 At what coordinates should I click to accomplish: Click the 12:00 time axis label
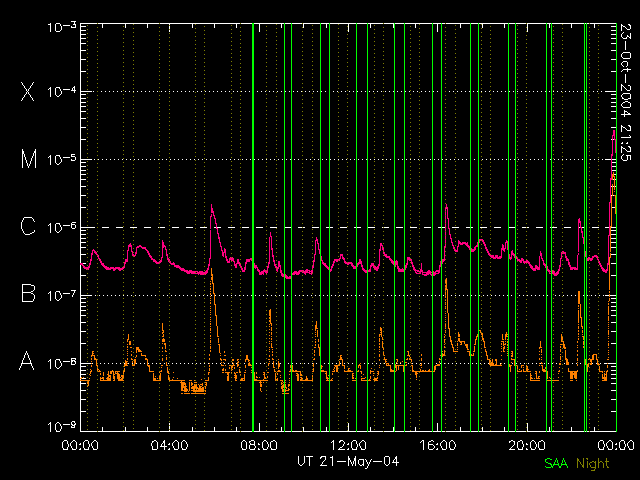(348, 445)
